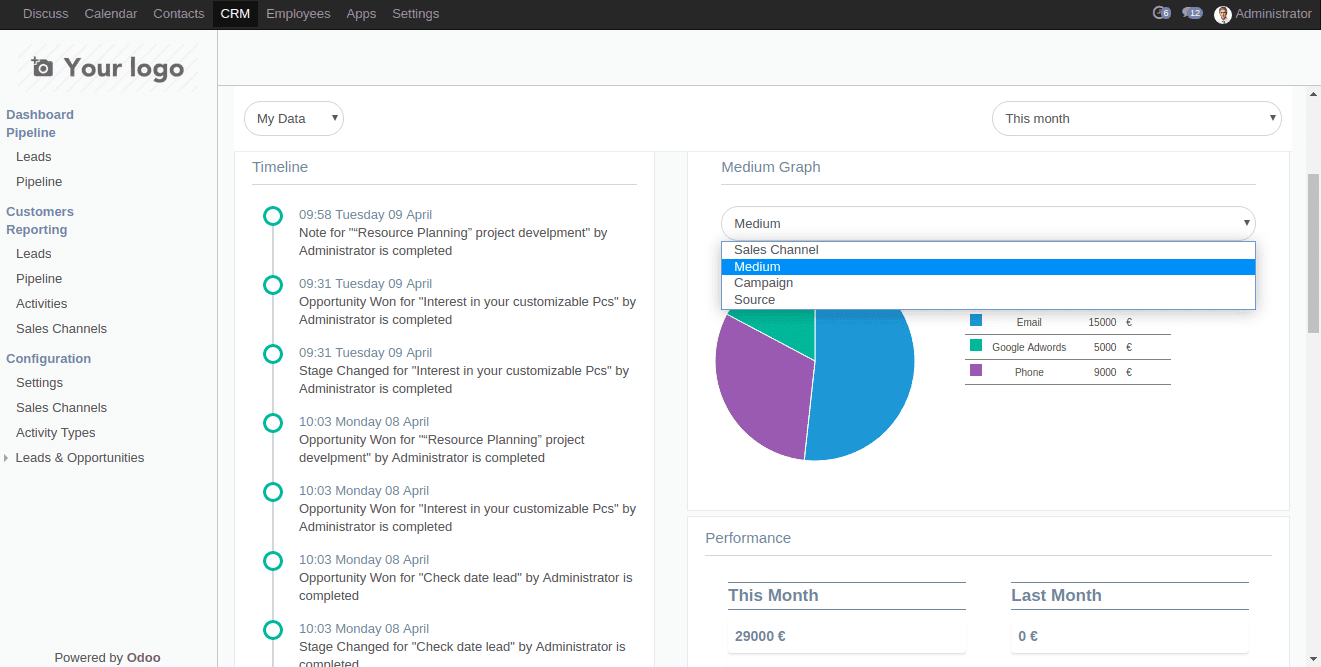The width and height of the screenshot is (1321, 667).
Task: Open the This month period dropdown
Action: (1137, 118)
